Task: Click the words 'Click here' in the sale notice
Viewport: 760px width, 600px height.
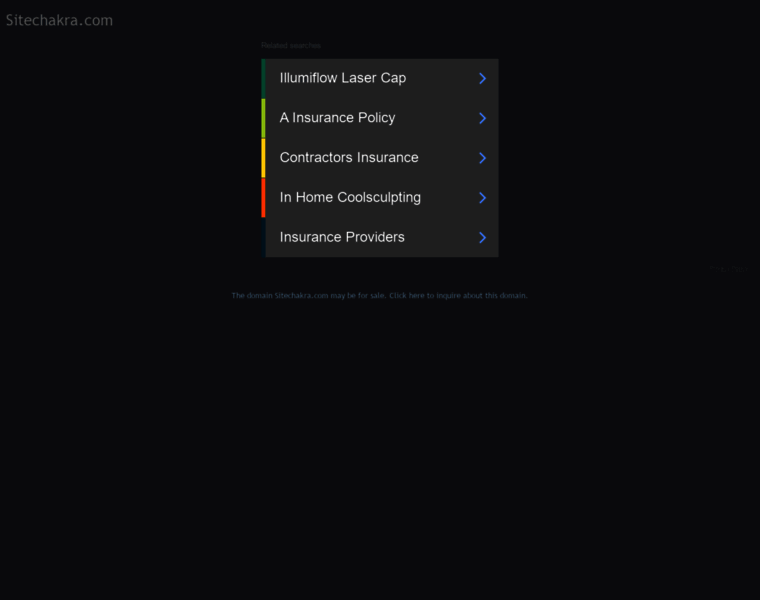Action: [x=407, y=295]
